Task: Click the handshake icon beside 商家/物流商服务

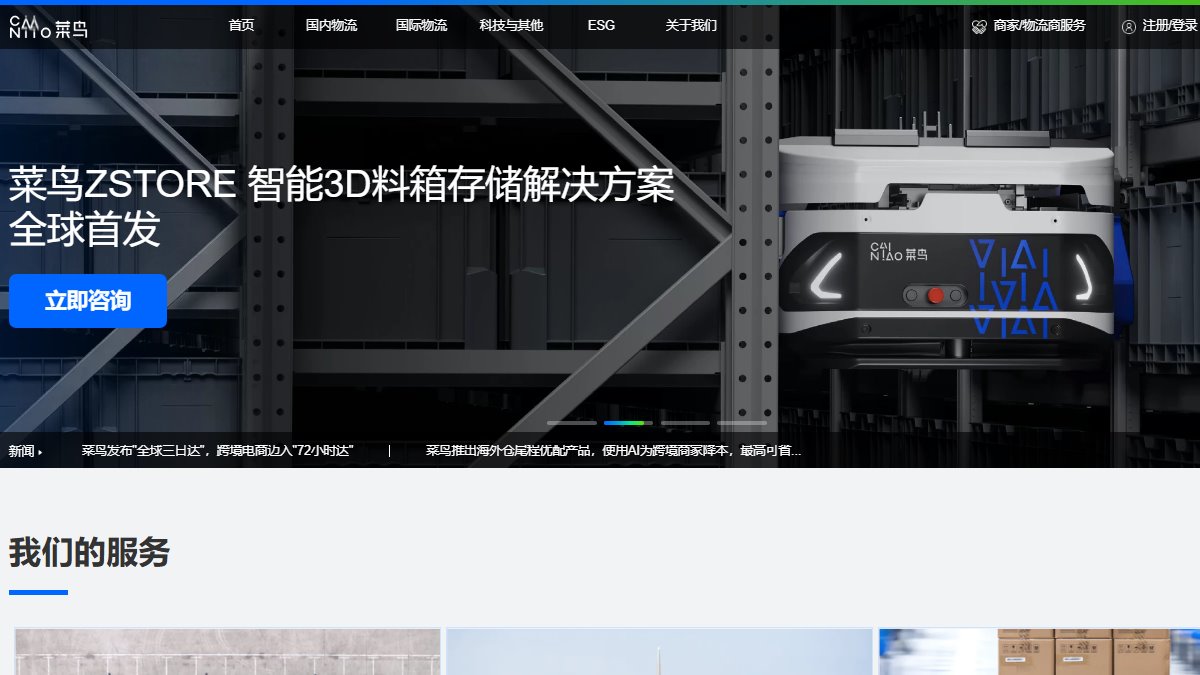Action: pos(979,27)
